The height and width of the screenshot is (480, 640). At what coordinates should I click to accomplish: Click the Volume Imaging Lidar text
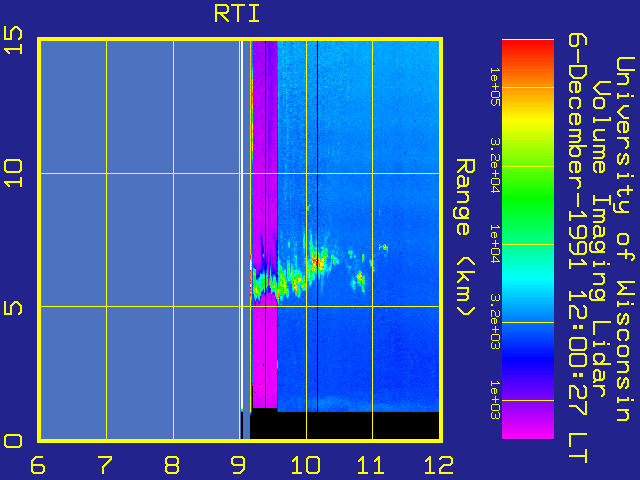[601, 239]
